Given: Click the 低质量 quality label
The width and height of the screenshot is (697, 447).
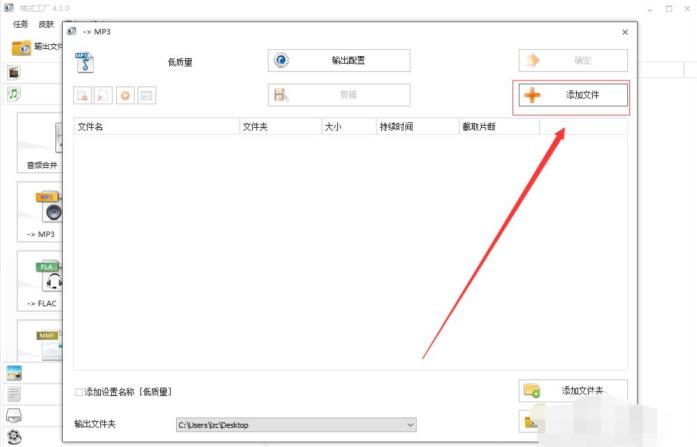Looking at the screenshot, I should pyautogui.click(x=180, y=62).
